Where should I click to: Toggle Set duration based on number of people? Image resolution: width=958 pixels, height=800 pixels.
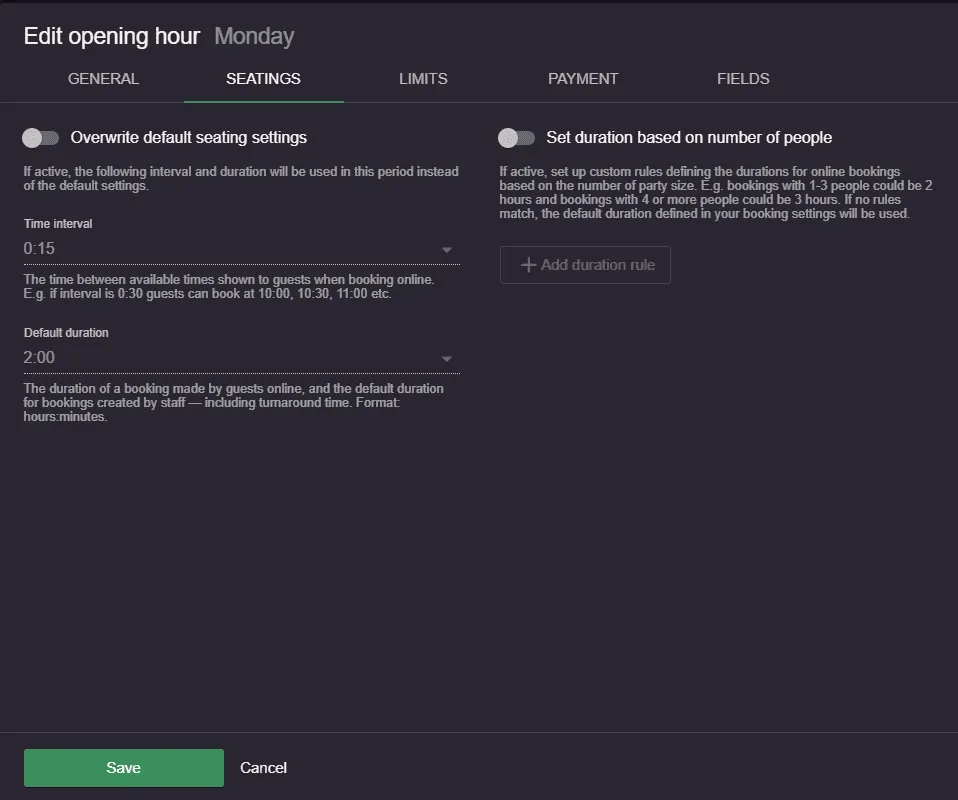pyautogui.click(x=516, y=138)
